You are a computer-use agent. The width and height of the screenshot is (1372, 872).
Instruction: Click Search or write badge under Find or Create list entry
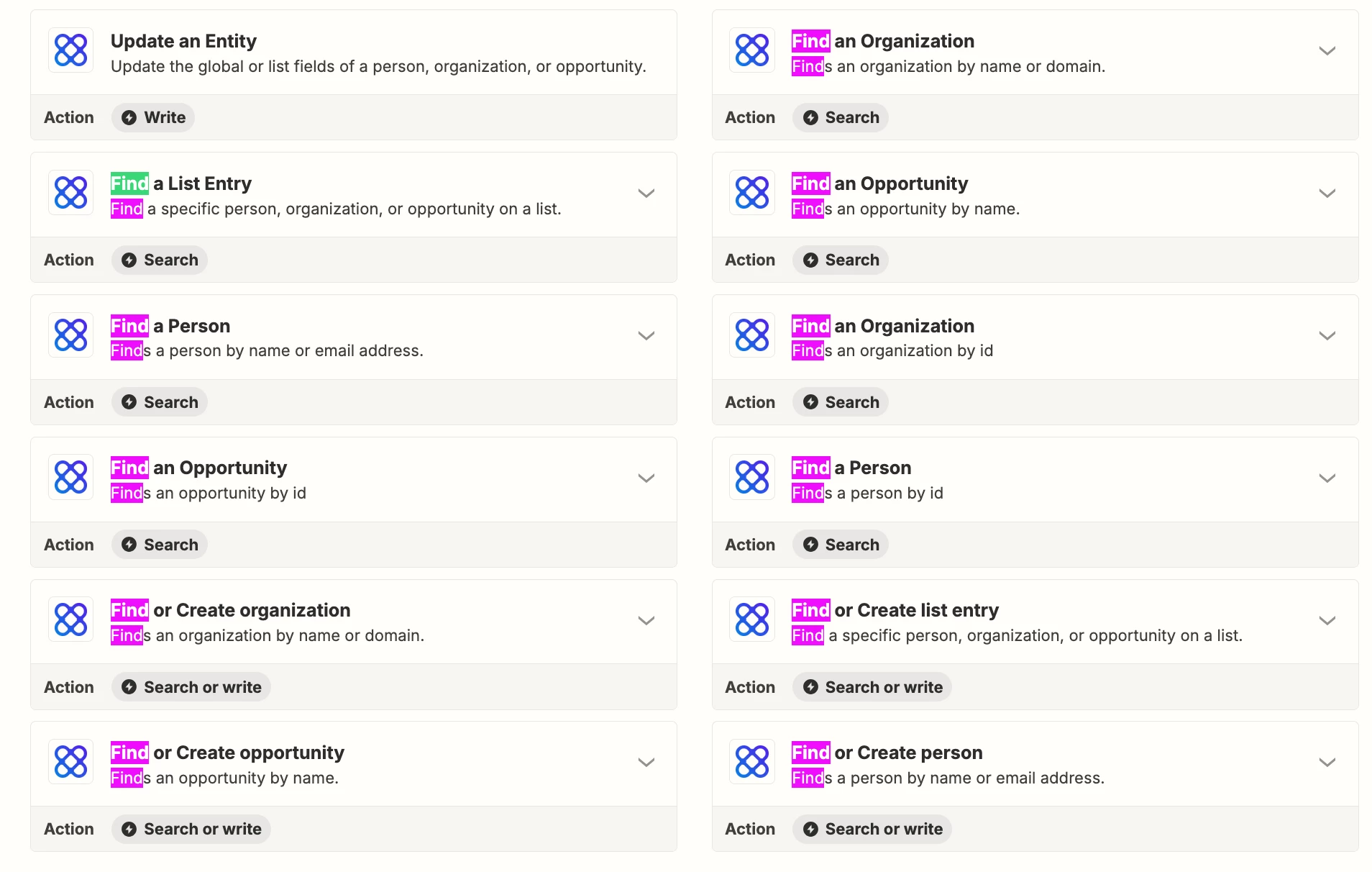[872, 687]
